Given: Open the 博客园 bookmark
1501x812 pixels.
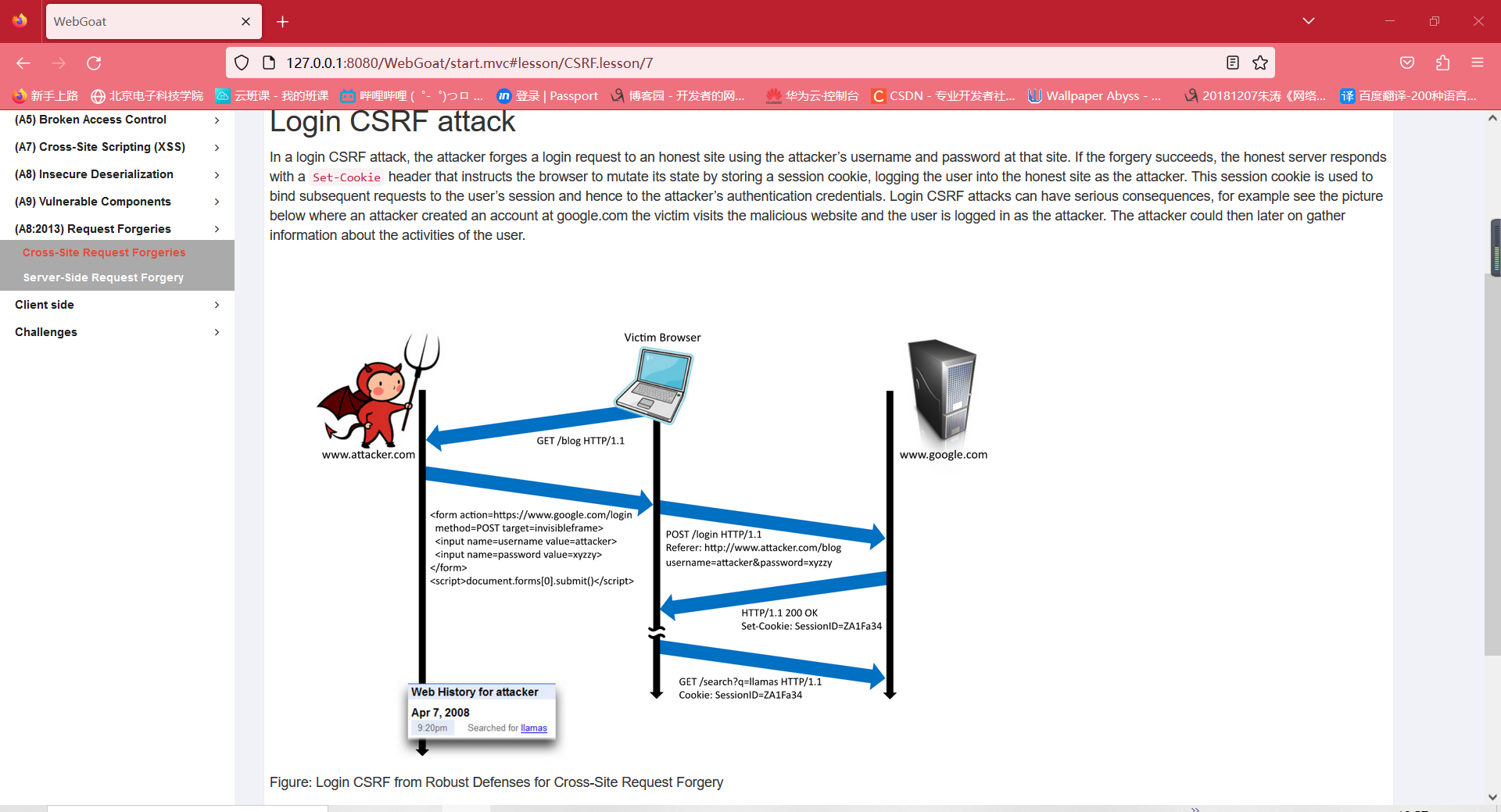Looking at the screenshot, I should pyautogui.click(x=678, y=96).
